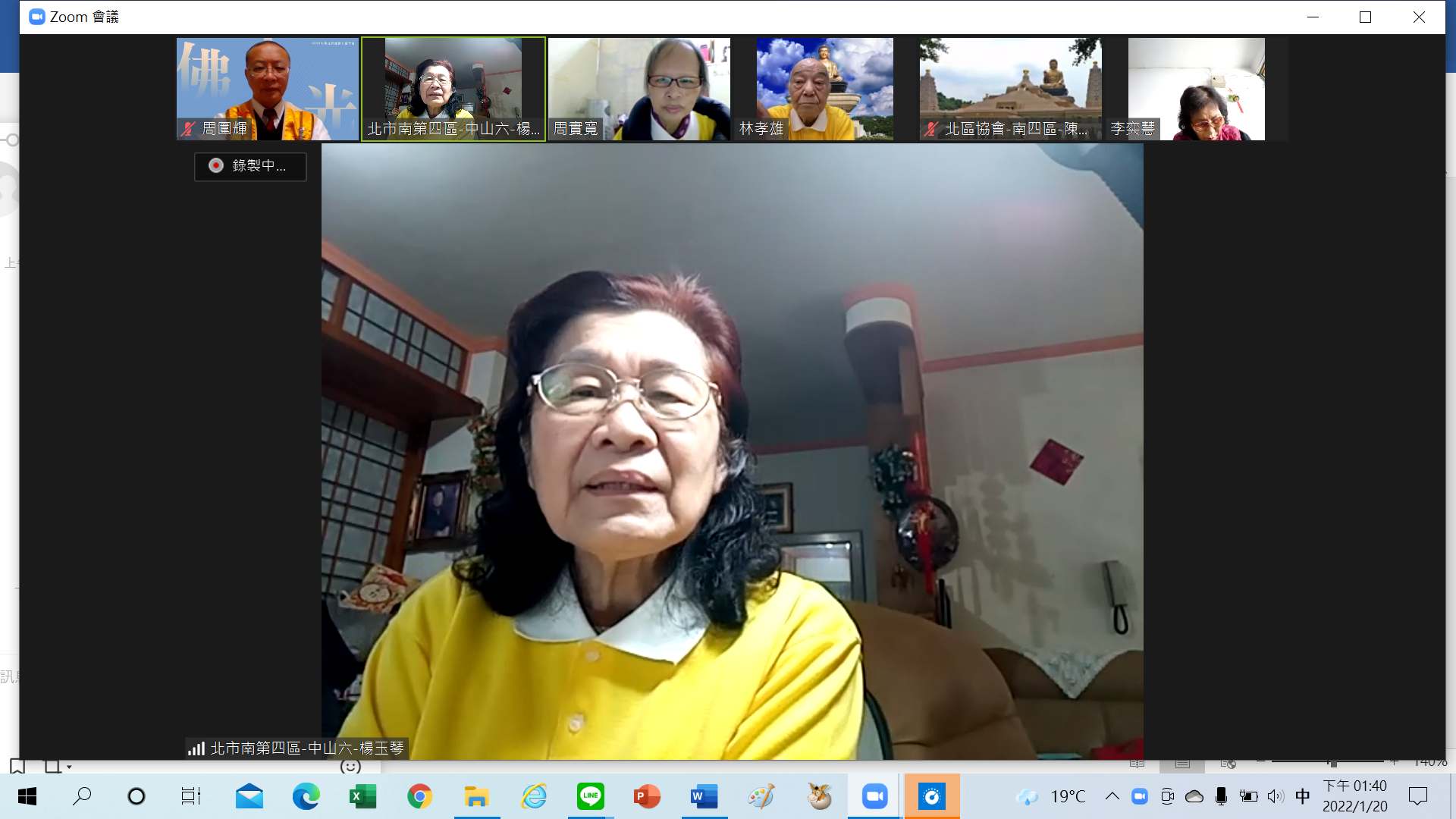This screenshot has width=1456, height=819.
Task: Click the 19°C weather widget
Action: [x=1052, y=796]
